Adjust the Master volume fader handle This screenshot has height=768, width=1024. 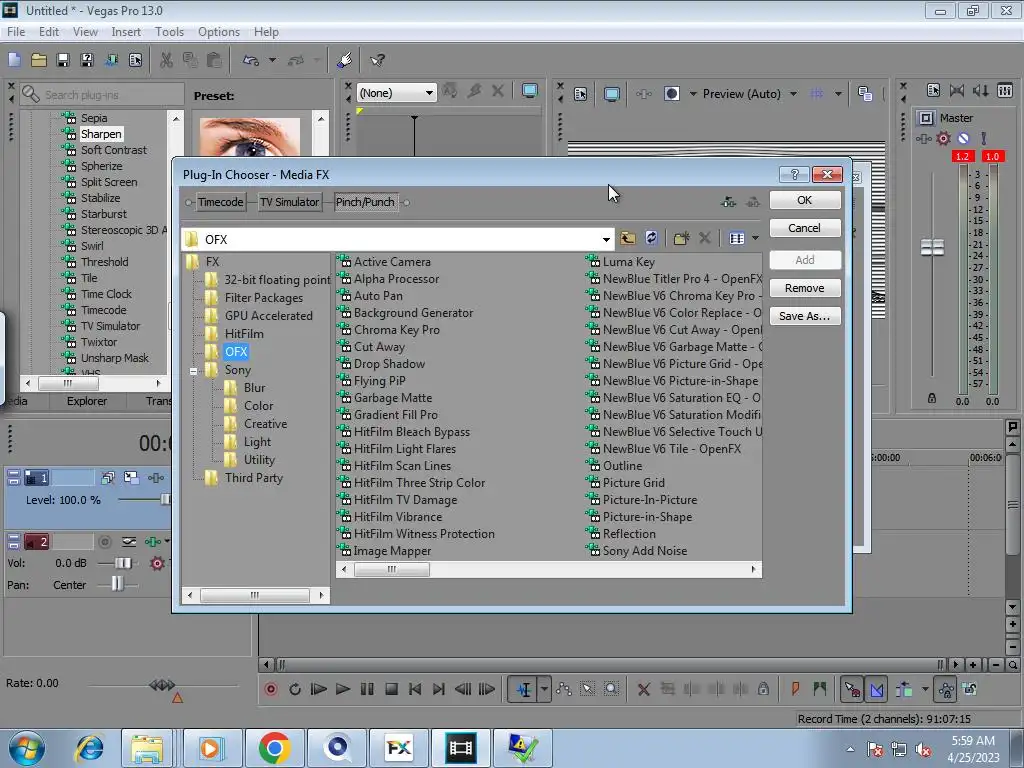(x=932, y=248)
